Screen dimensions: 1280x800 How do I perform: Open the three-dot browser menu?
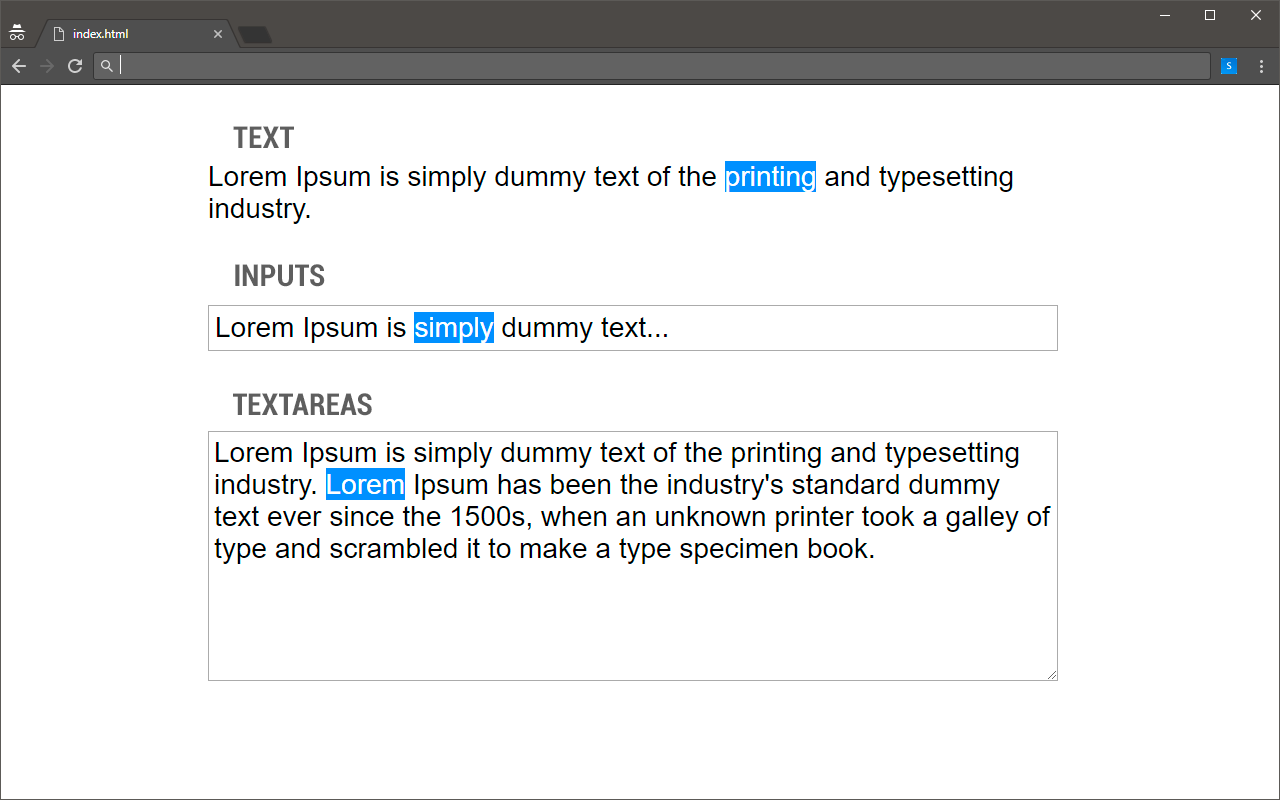coord(1261,66)
